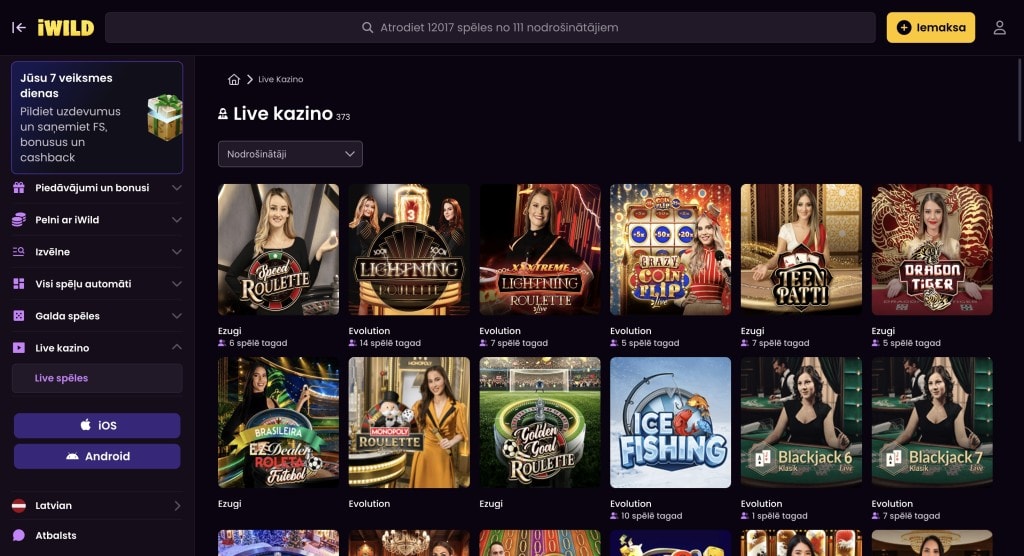Click the Android app download button
The image size is (1024, 556).
click(97, 456)
